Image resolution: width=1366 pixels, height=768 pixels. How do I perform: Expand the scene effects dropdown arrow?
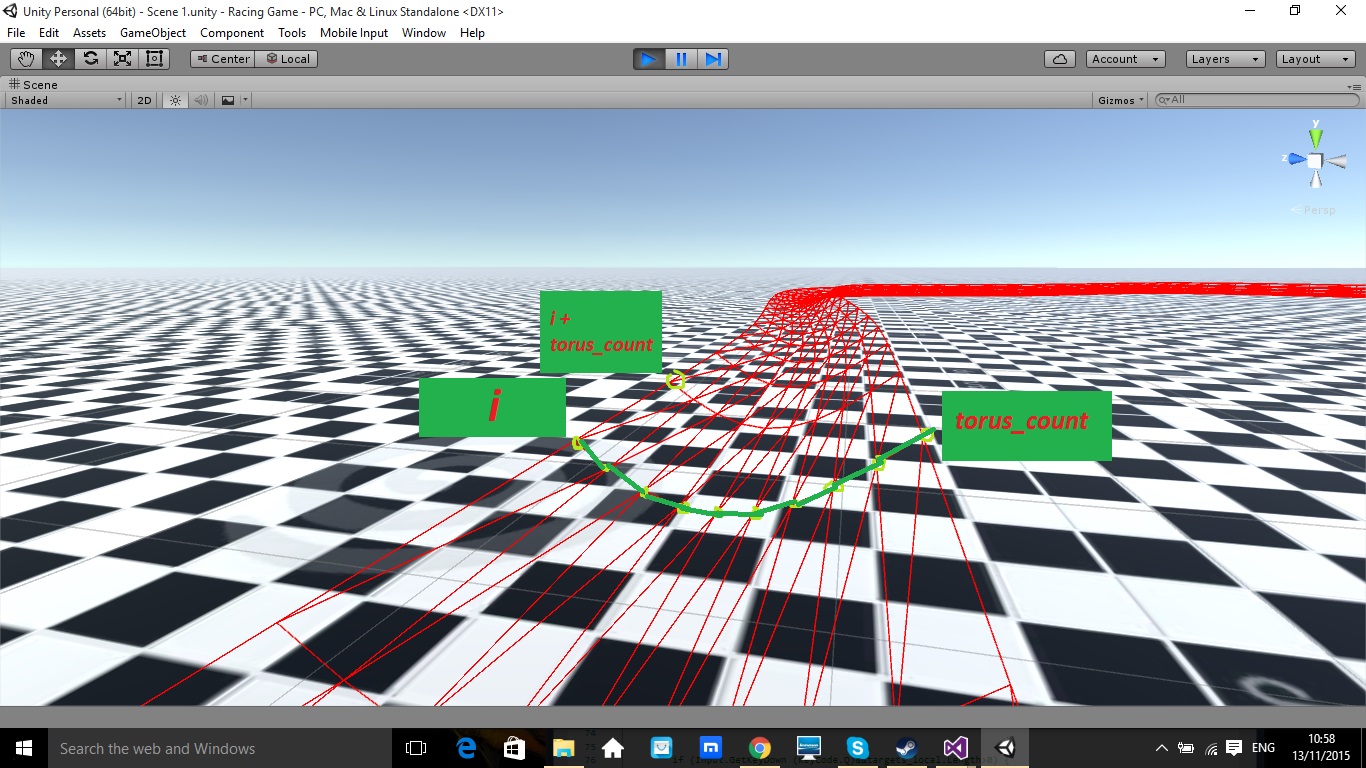click(245, 100)
